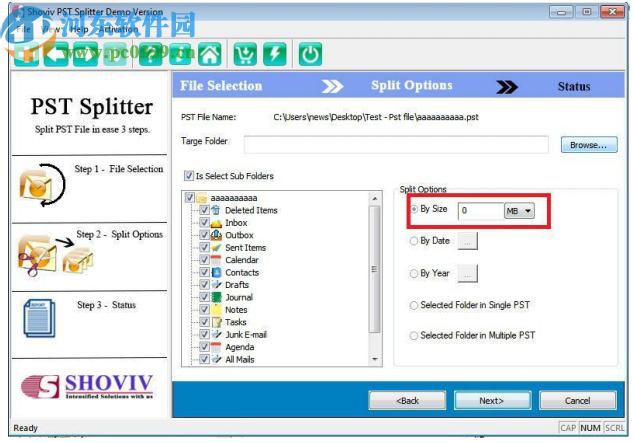Click the Step 1 File Selection icon

[x=42, y=185]
